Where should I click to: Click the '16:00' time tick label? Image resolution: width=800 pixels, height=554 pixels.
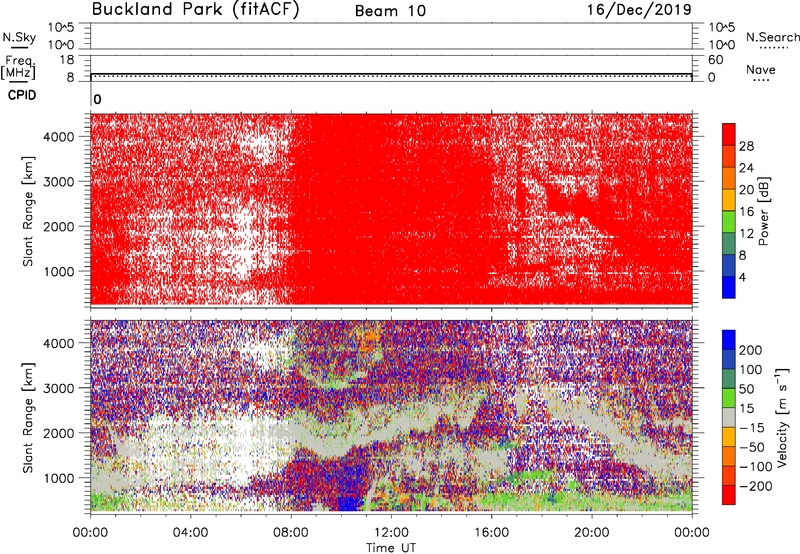point(491,533)
